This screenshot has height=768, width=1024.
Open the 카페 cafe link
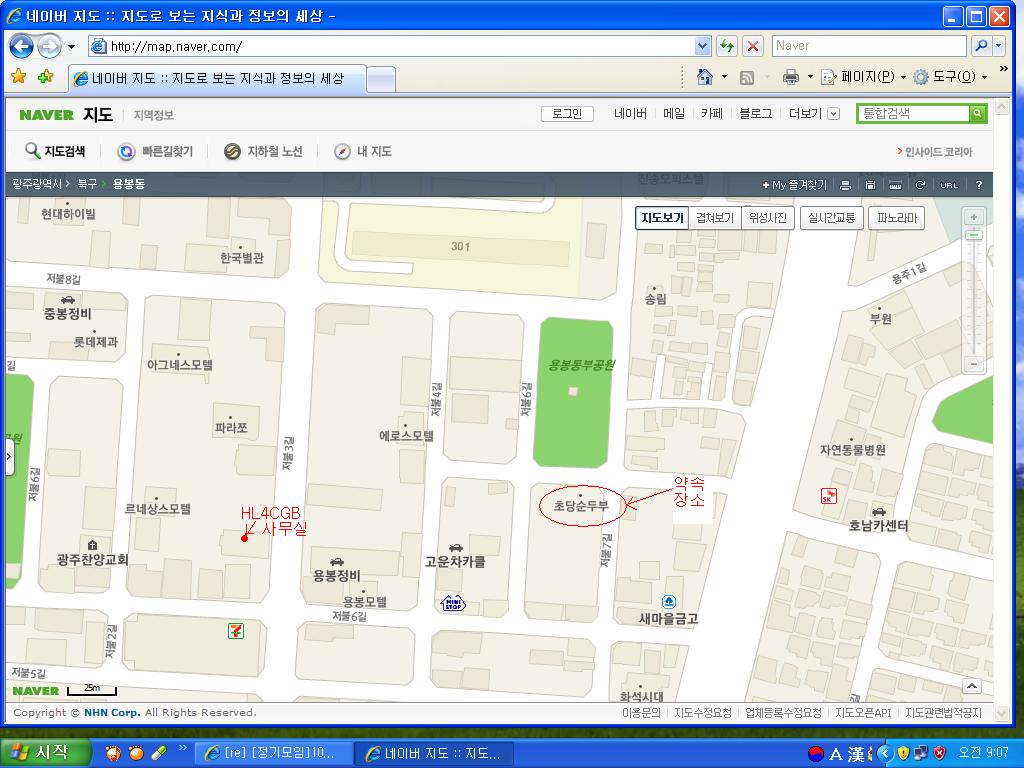click(x=712, y=114)
